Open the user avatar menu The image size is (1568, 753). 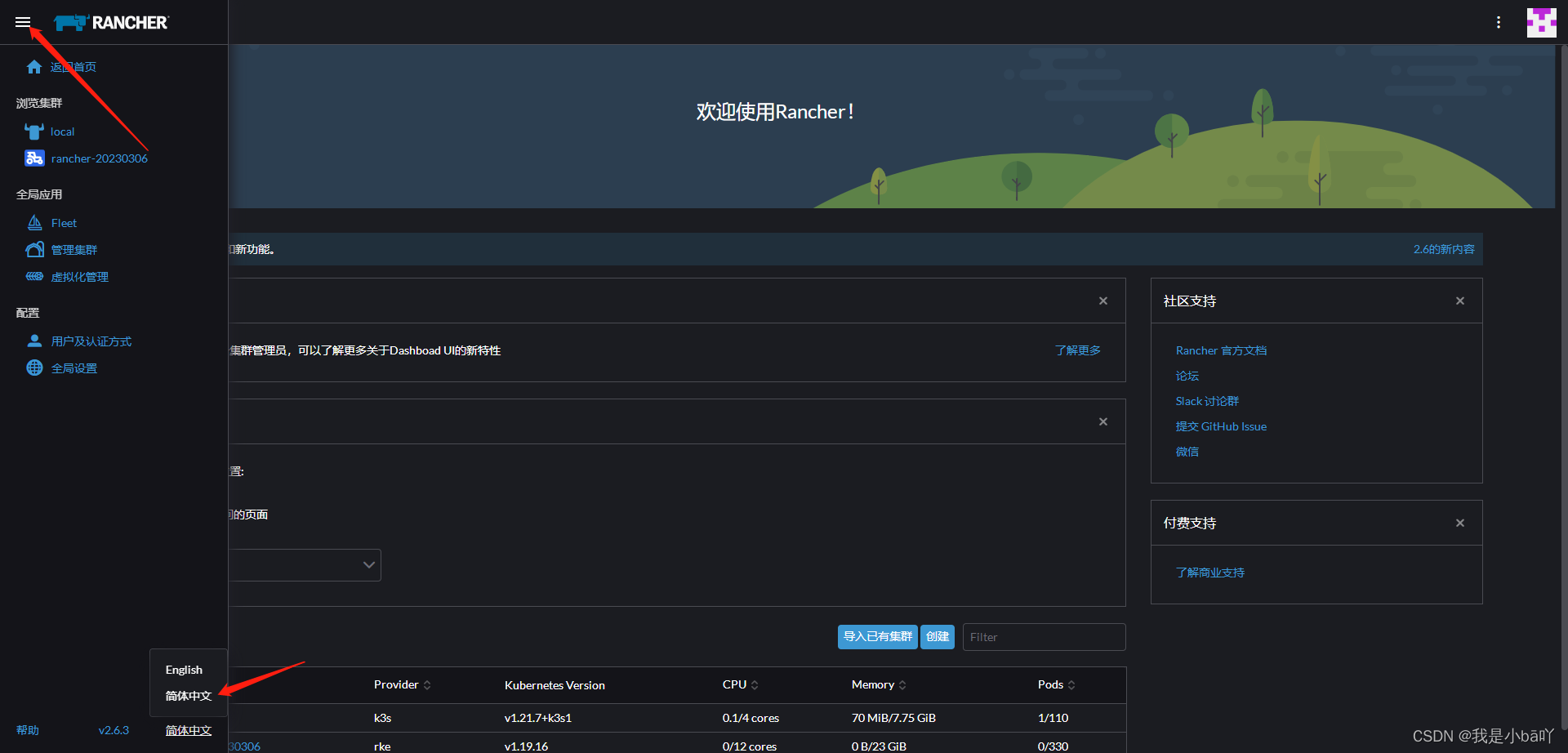tap(1542, 22)
